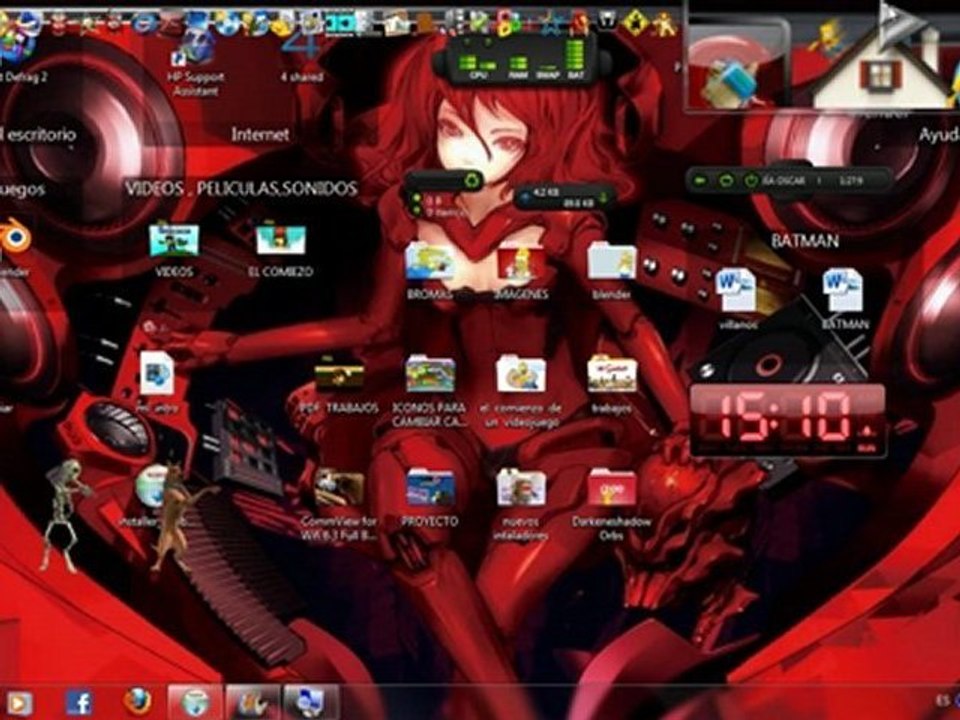Open the IMAGENES folder
The width and height of the screenshot is (960, 720).
tap(520, 271)
